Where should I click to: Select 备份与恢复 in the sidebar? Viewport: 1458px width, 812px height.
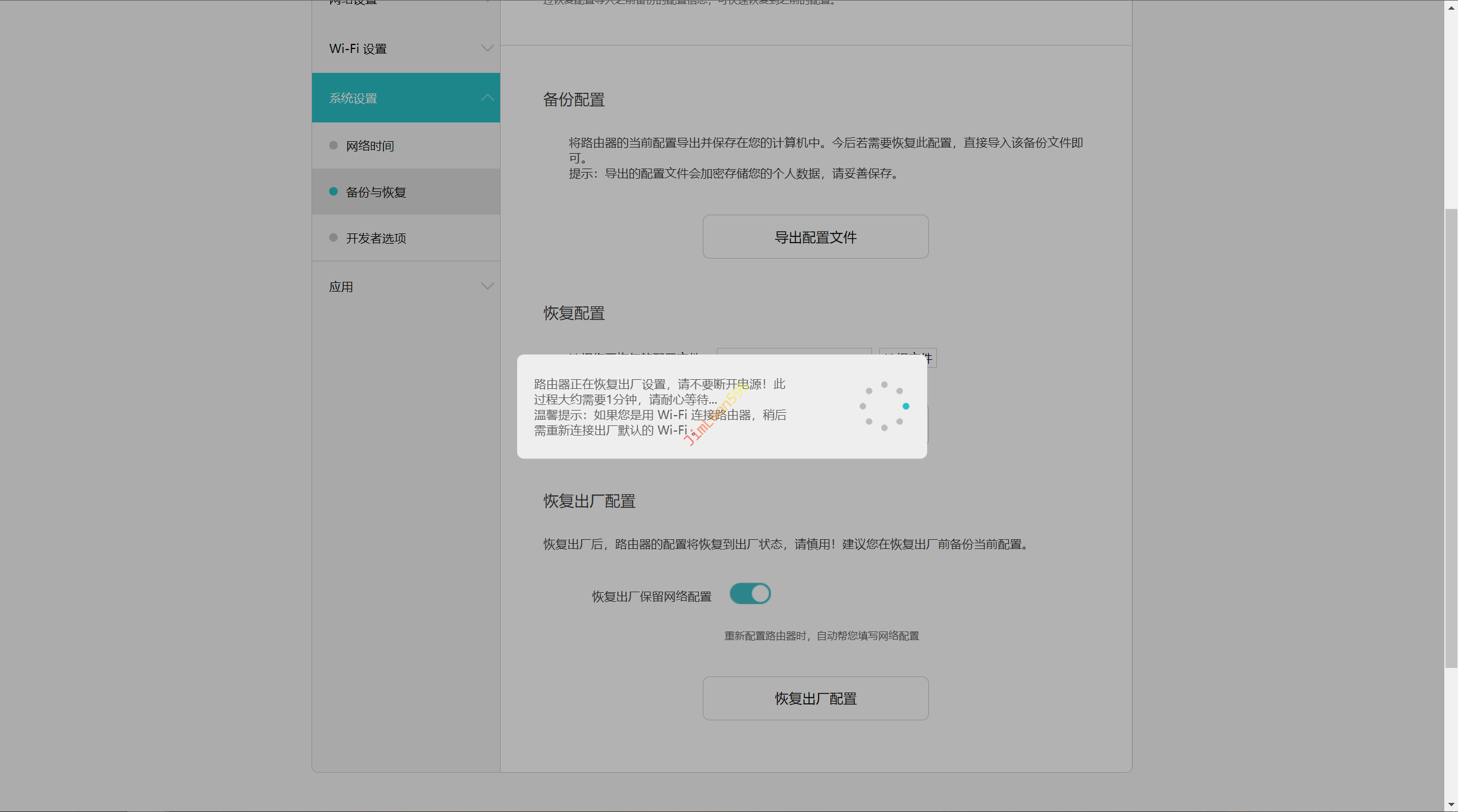pyautogui.click(x=376, y=192)
